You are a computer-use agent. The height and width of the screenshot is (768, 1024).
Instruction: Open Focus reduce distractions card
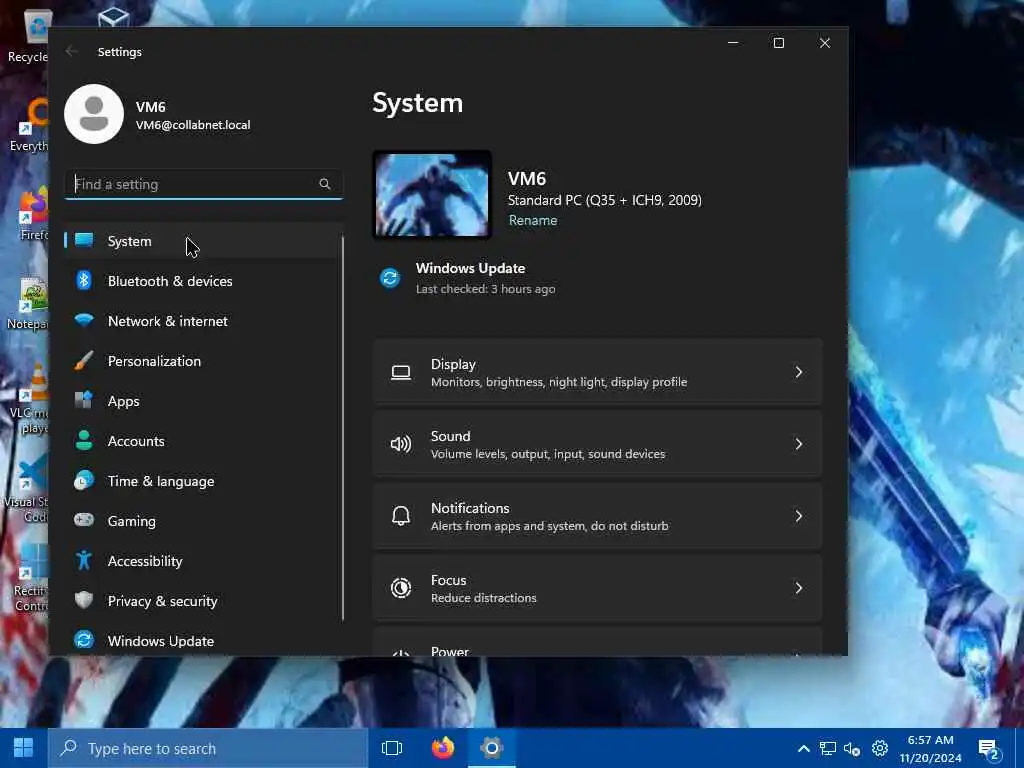coord(597,588)
